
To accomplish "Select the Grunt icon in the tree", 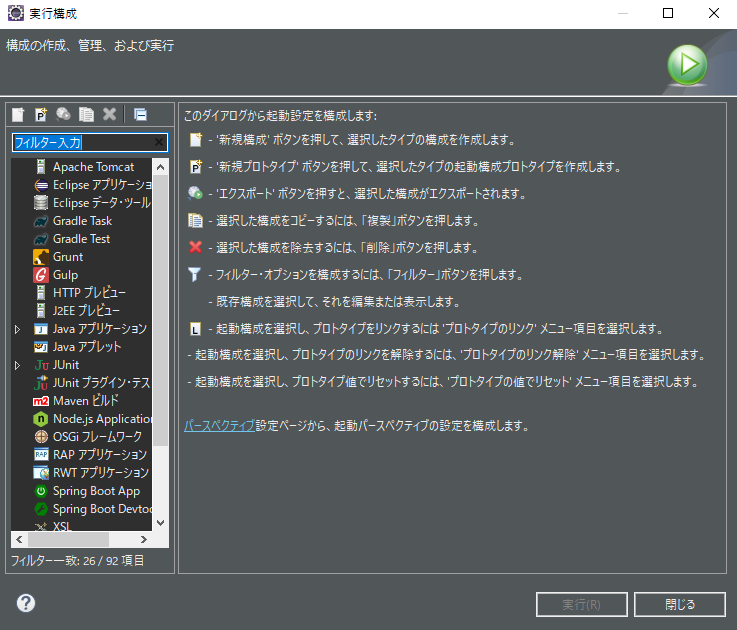I will (41, 257).
